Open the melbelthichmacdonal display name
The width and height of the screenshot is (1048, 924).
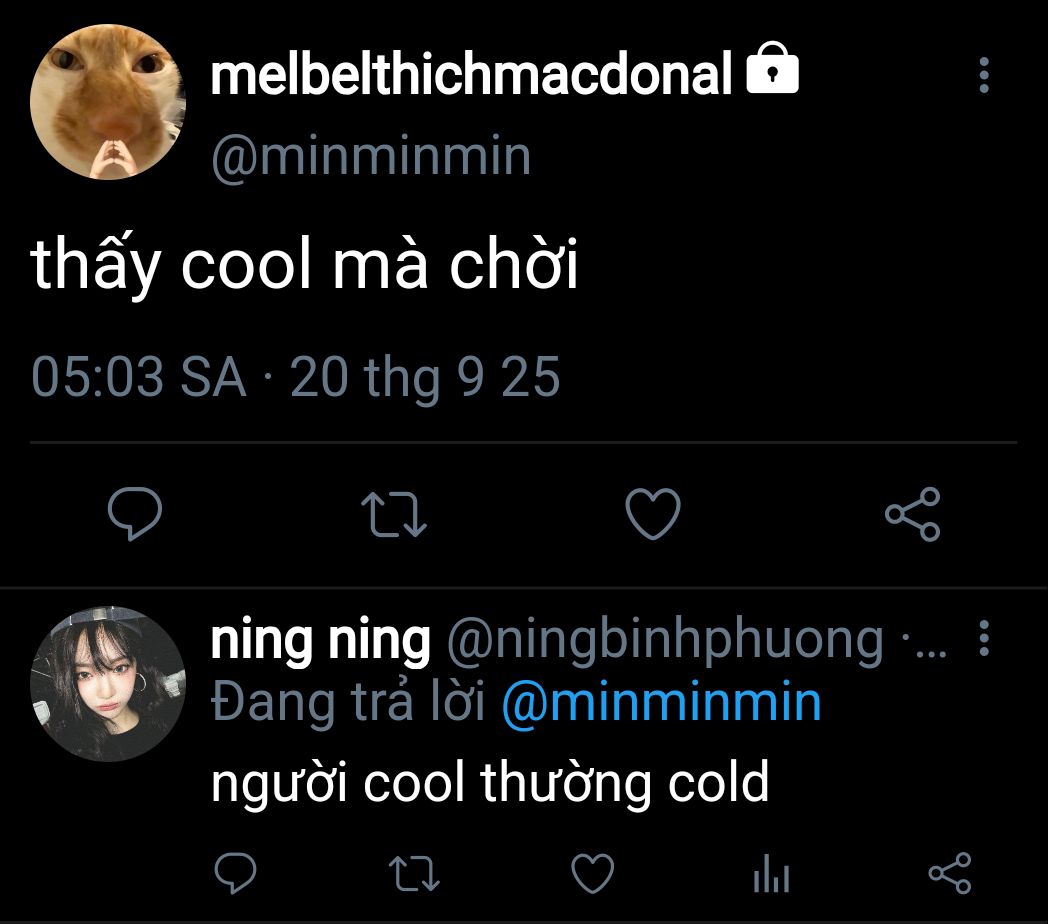pyautogui.click(x=472, y=74)
